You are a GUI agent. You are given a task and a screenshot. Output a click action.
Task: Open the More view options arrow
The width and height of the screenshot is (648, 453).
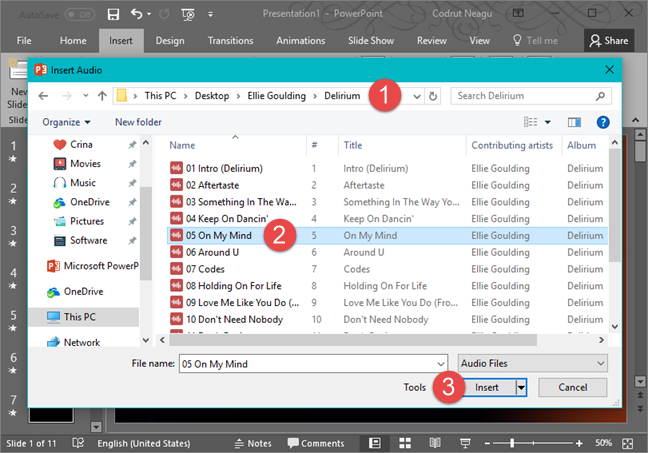[548, 122]
